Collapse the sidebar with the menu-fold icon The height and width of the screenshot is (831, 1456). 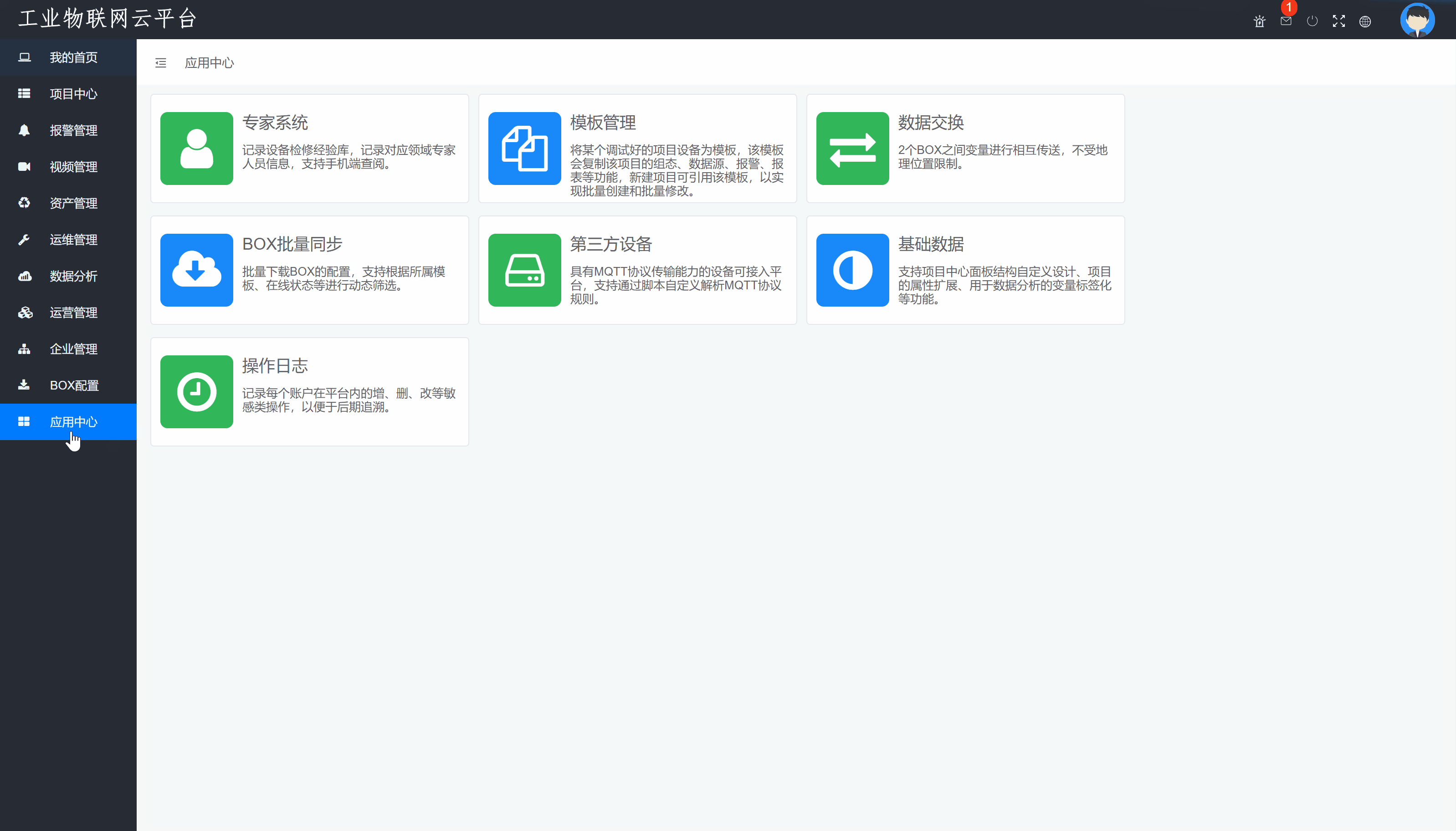[161, 63]
